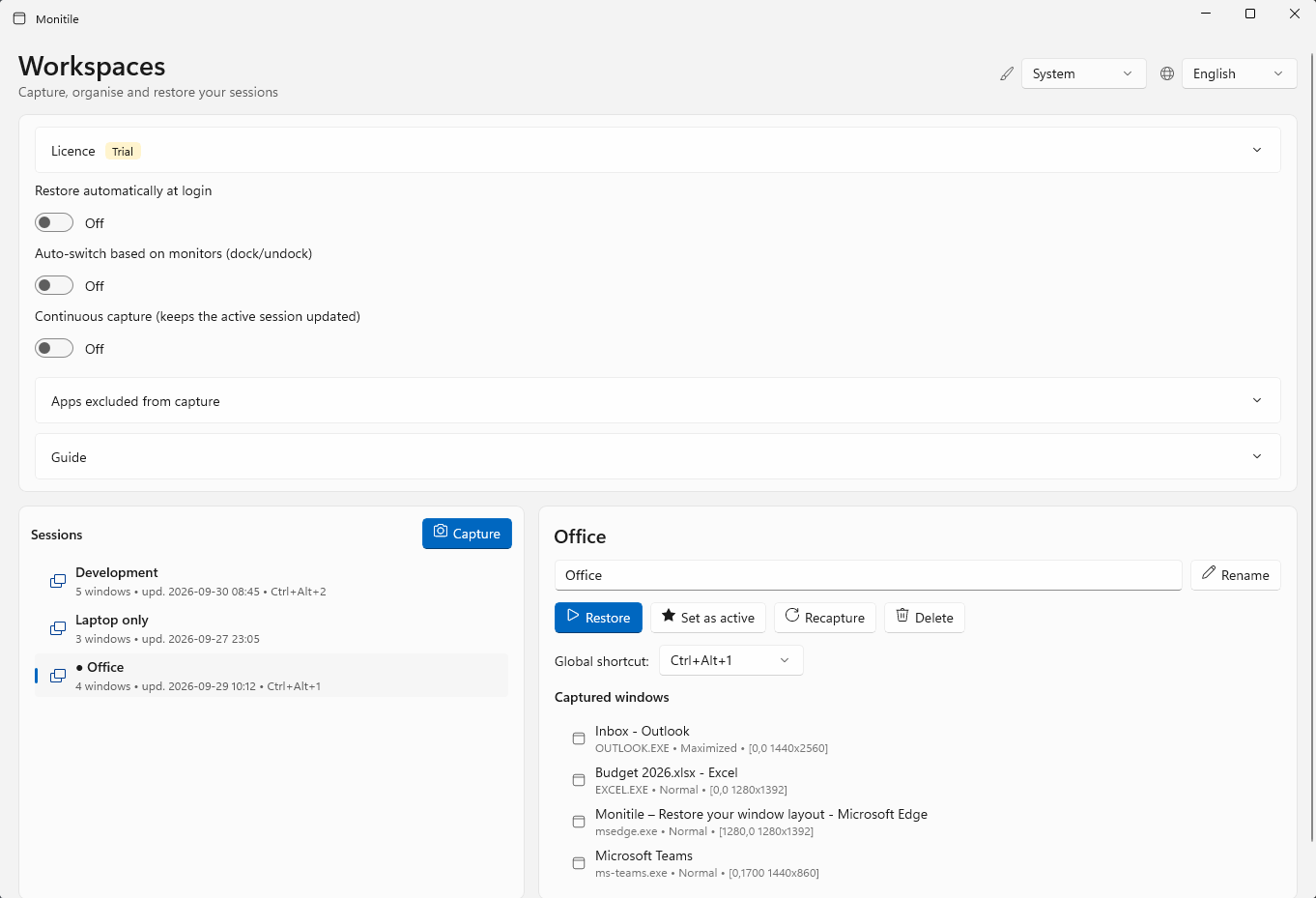
Task: Click the window icon beside Microsoft Teams
Action: pyautogui.click(x=579, y=863)
